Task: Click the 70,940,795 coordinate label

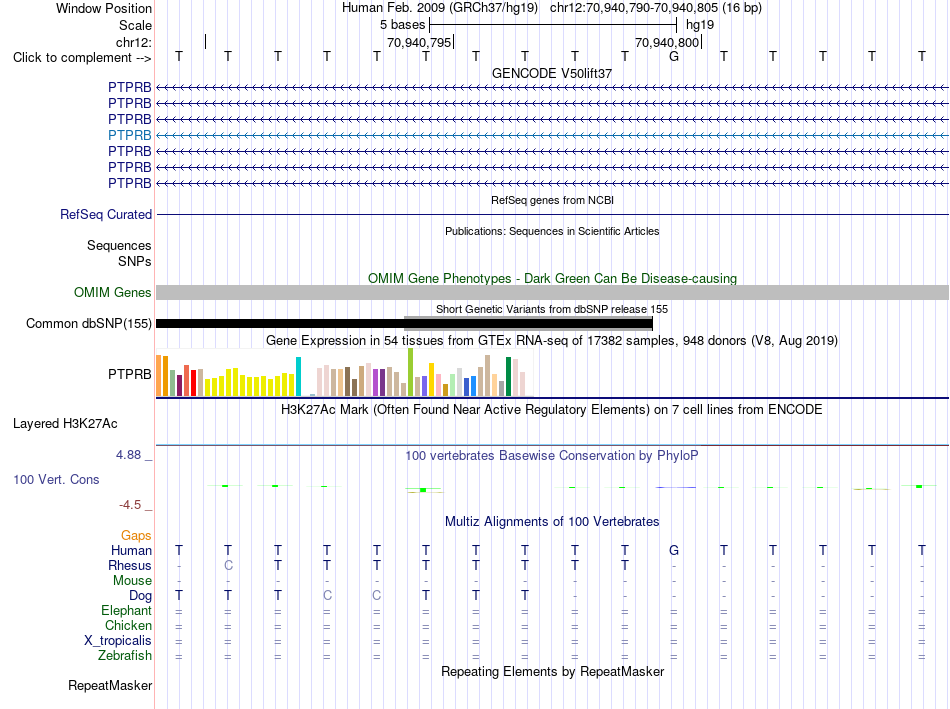Action: pos(419,42)
